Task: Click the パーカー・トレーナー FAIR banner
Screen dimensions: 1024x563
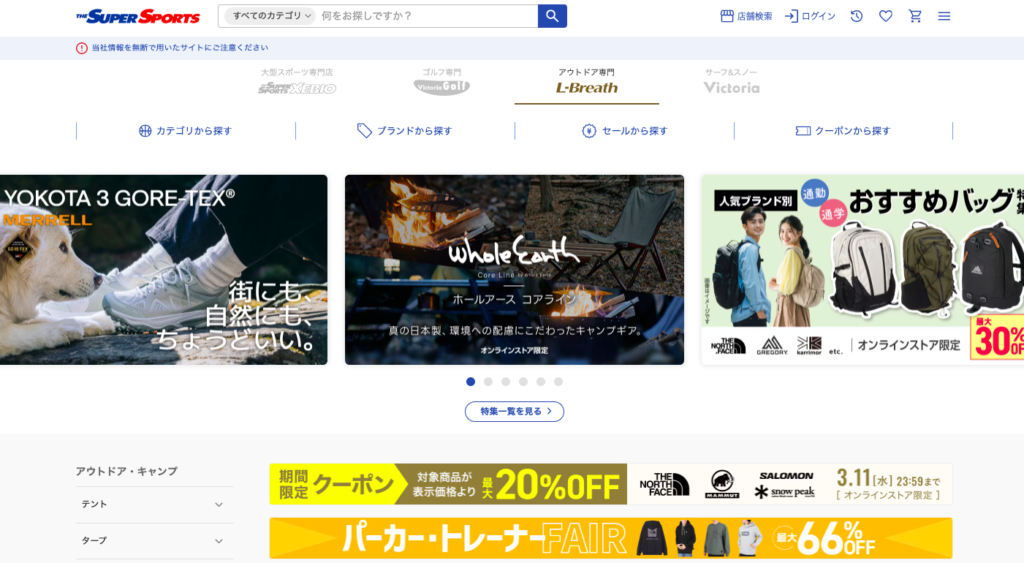Action: pyautogui.click(x=611, y=538)
